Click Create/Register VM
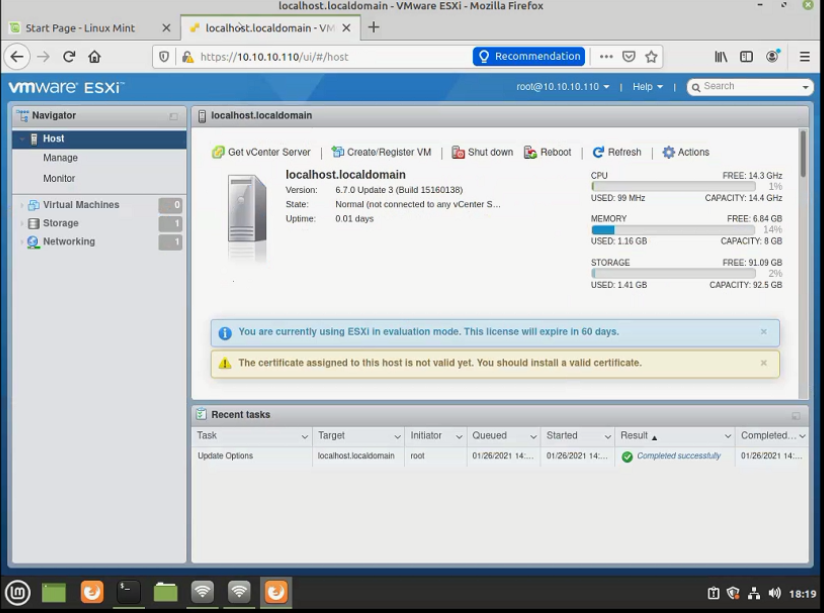824x613 pixels. click(382, 152)
